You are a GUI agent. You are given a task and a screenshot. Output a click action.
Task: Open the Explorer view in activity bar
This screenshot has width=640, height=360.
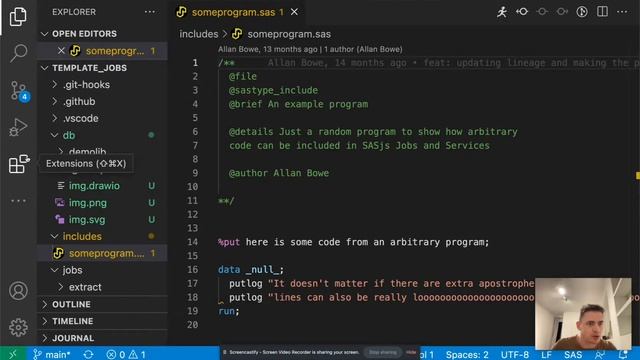pos(18,17)
